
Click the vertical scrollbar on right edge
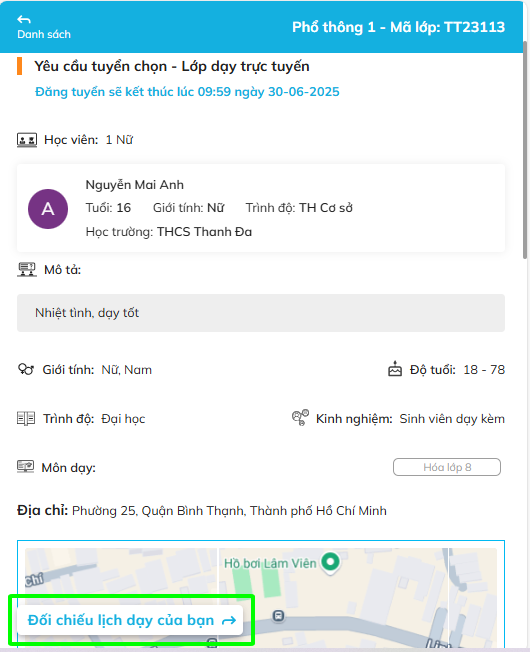point(526,150)
